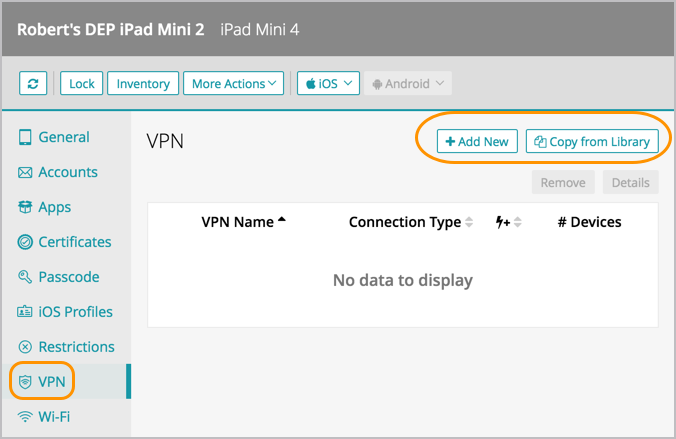Image resolution: width=676 pixels, height=439 pixels.
Task: Click the refresh icon button
Action: coord(35,84)
